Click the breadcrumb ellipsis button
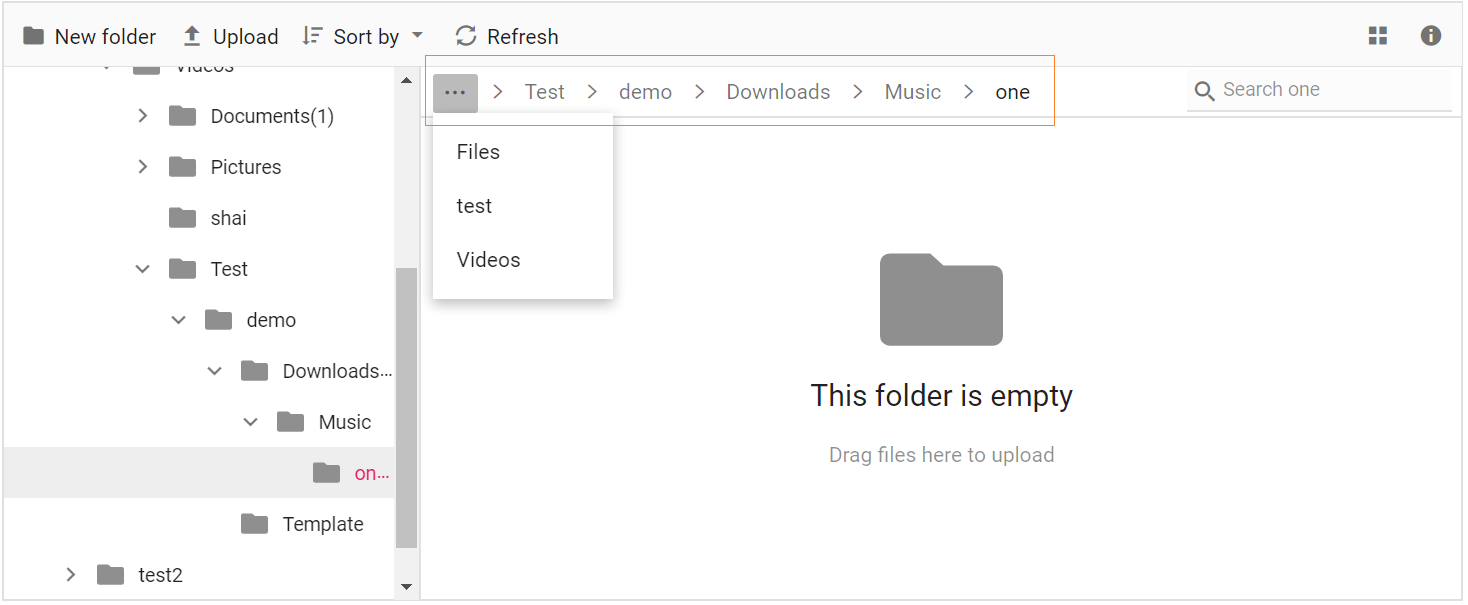1468x605 pixels. pos(455,92)
